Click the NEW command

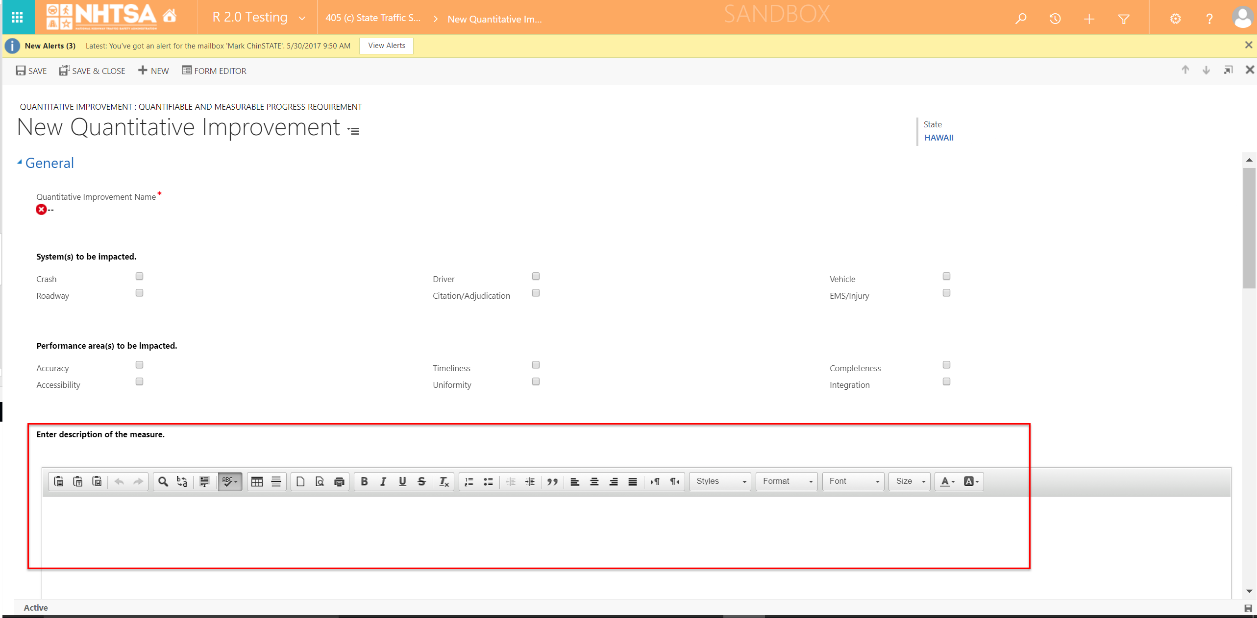153,71
